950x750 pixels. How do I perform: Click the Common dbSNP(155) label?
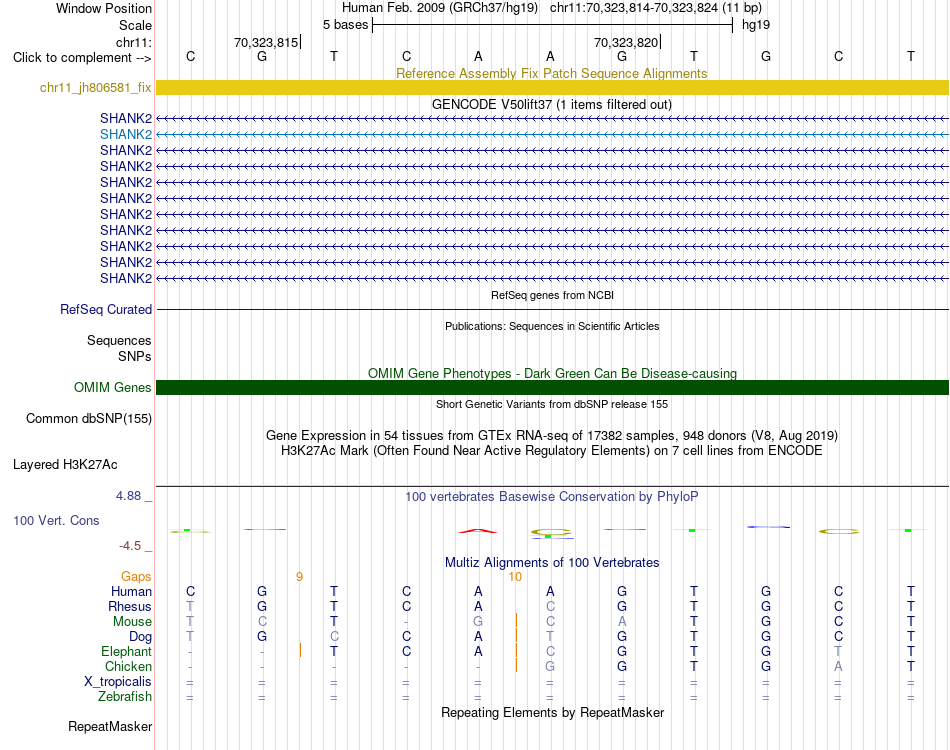pos(89,419)
